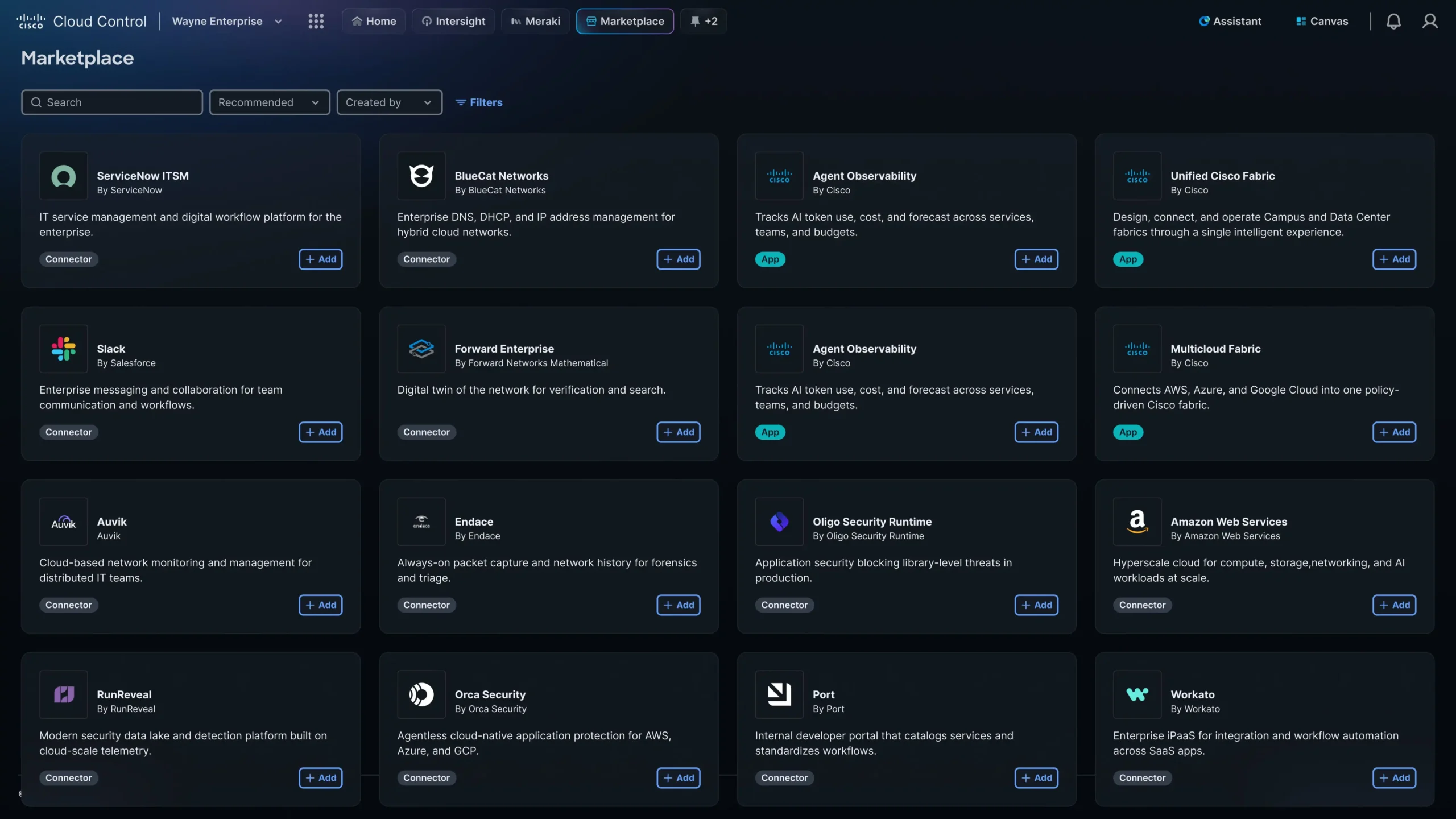
Task: Click the BlueCat Networks logo thumbnail
Action: pos(421,176)
